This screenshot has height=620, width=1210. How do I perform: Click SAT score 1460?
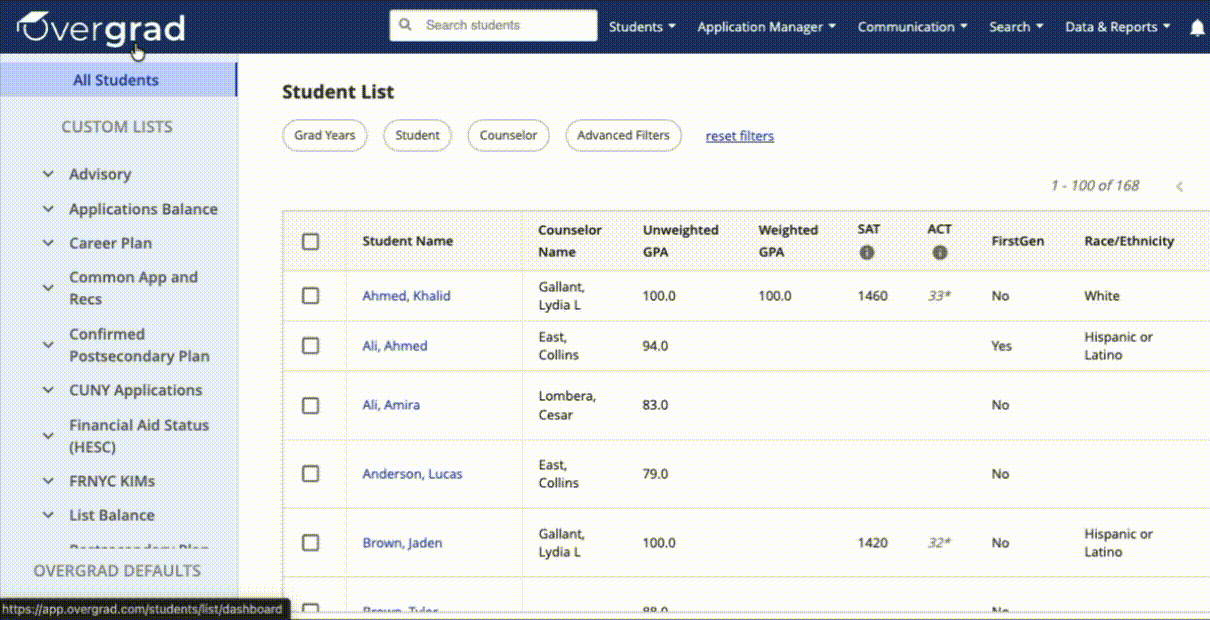pyautogui.click(x=872, y=296)
